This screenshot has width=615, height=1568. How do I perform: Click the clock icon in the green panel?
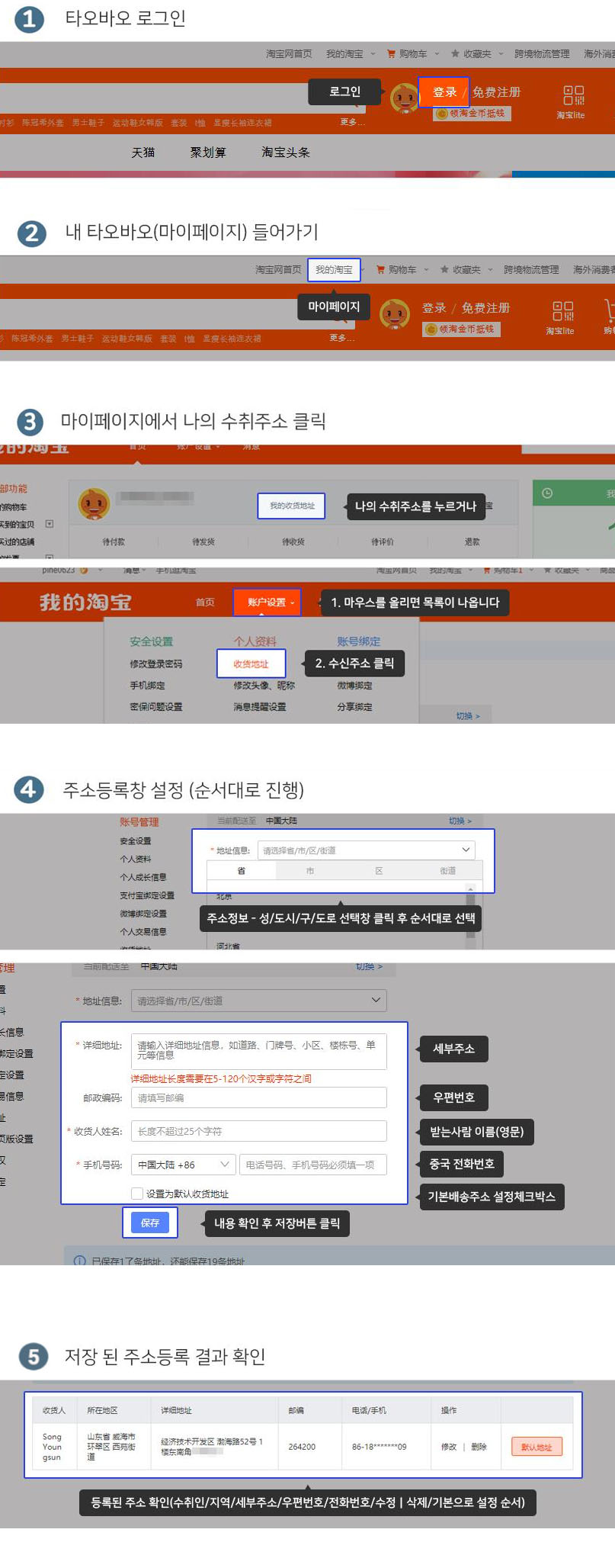[x=547, y=493]
